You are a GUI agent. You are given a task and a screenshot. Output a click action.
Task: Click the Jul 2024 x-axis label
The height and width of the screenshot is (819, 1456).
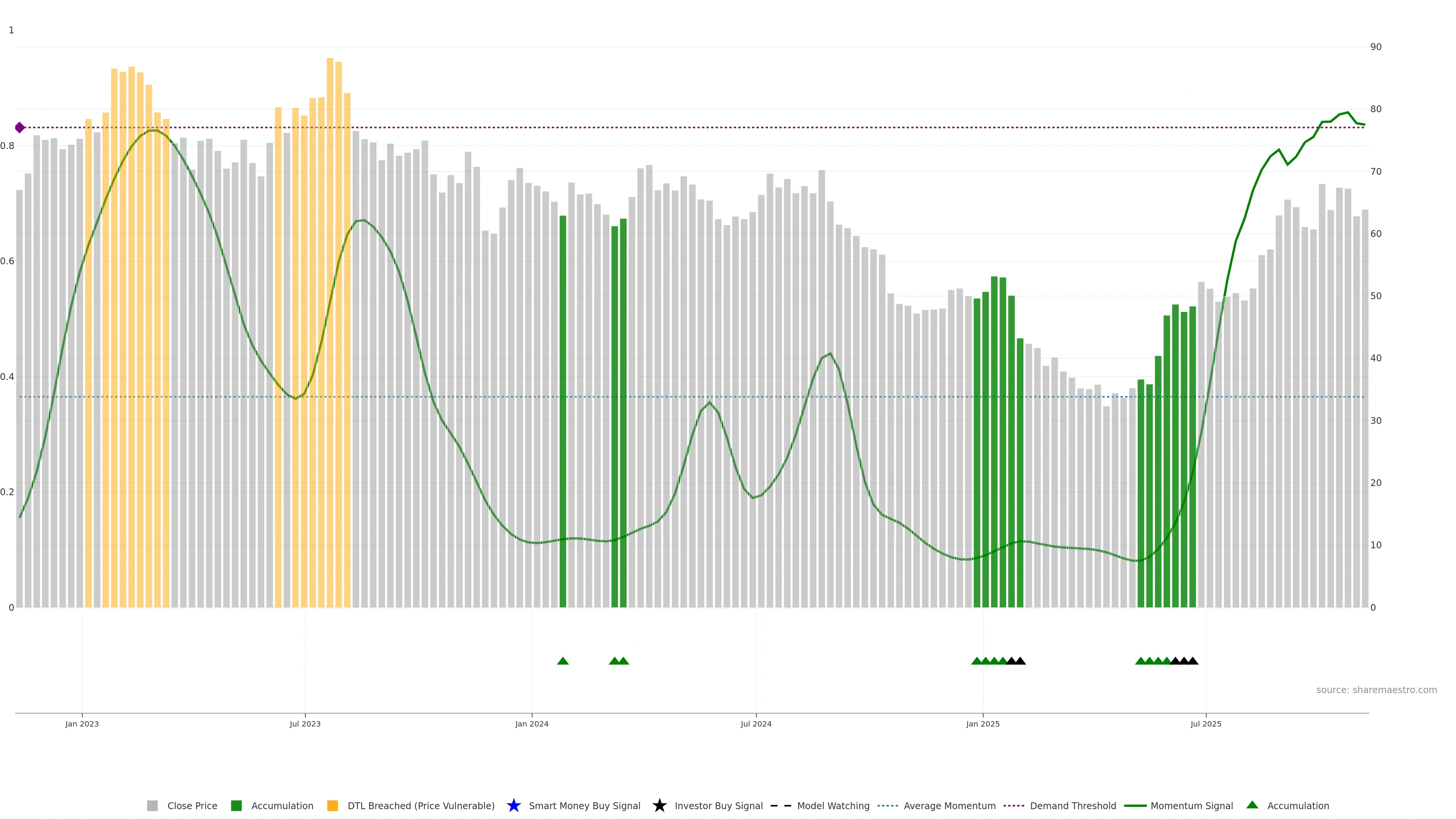[756, 723]
